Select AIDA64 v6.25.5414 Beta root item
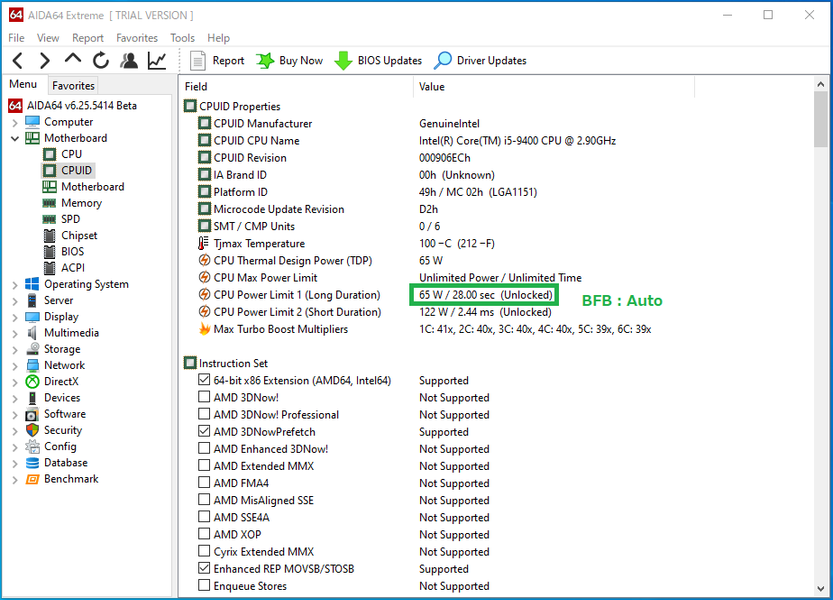The width and height of the screenshot is (833, 600). click(x=82, y=105)
